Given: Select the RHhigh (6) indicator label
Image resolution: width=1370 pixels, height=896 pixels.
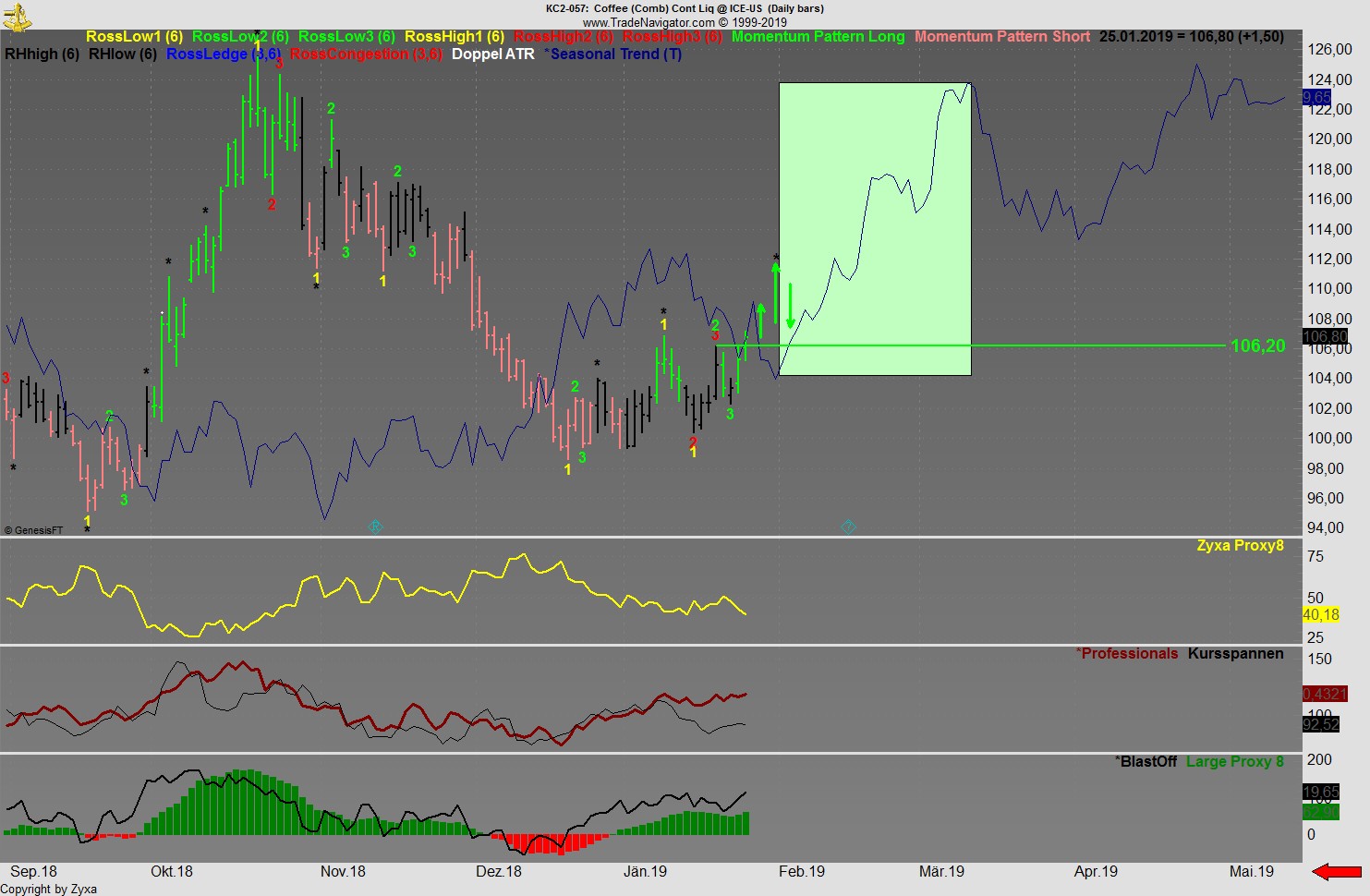Looking at the screenshot, I should (42, 54).
